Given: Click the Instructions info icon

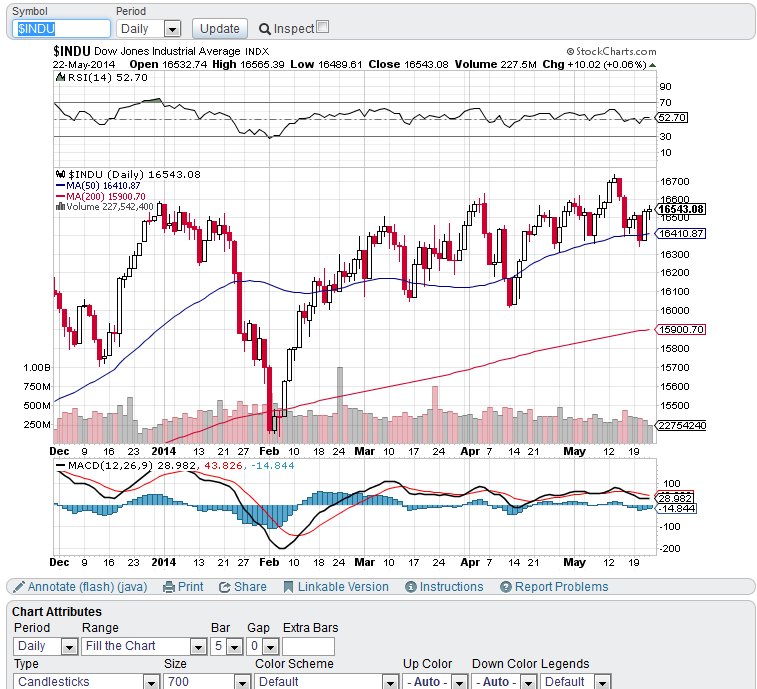Looking at the screenshot, I should click(411, 587).
